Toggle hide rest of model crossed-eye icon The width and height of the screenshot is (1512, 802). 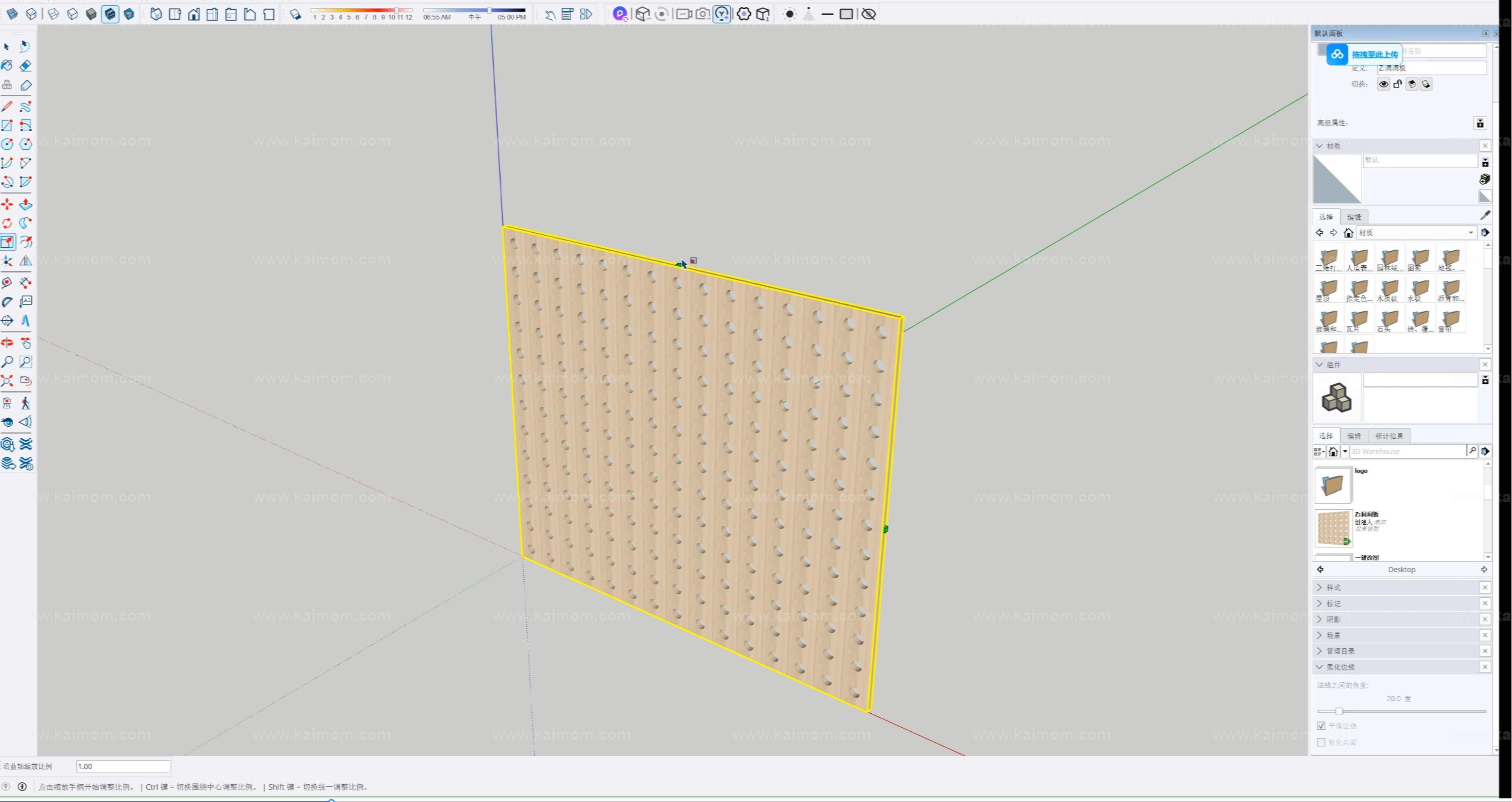pos(869,14)
